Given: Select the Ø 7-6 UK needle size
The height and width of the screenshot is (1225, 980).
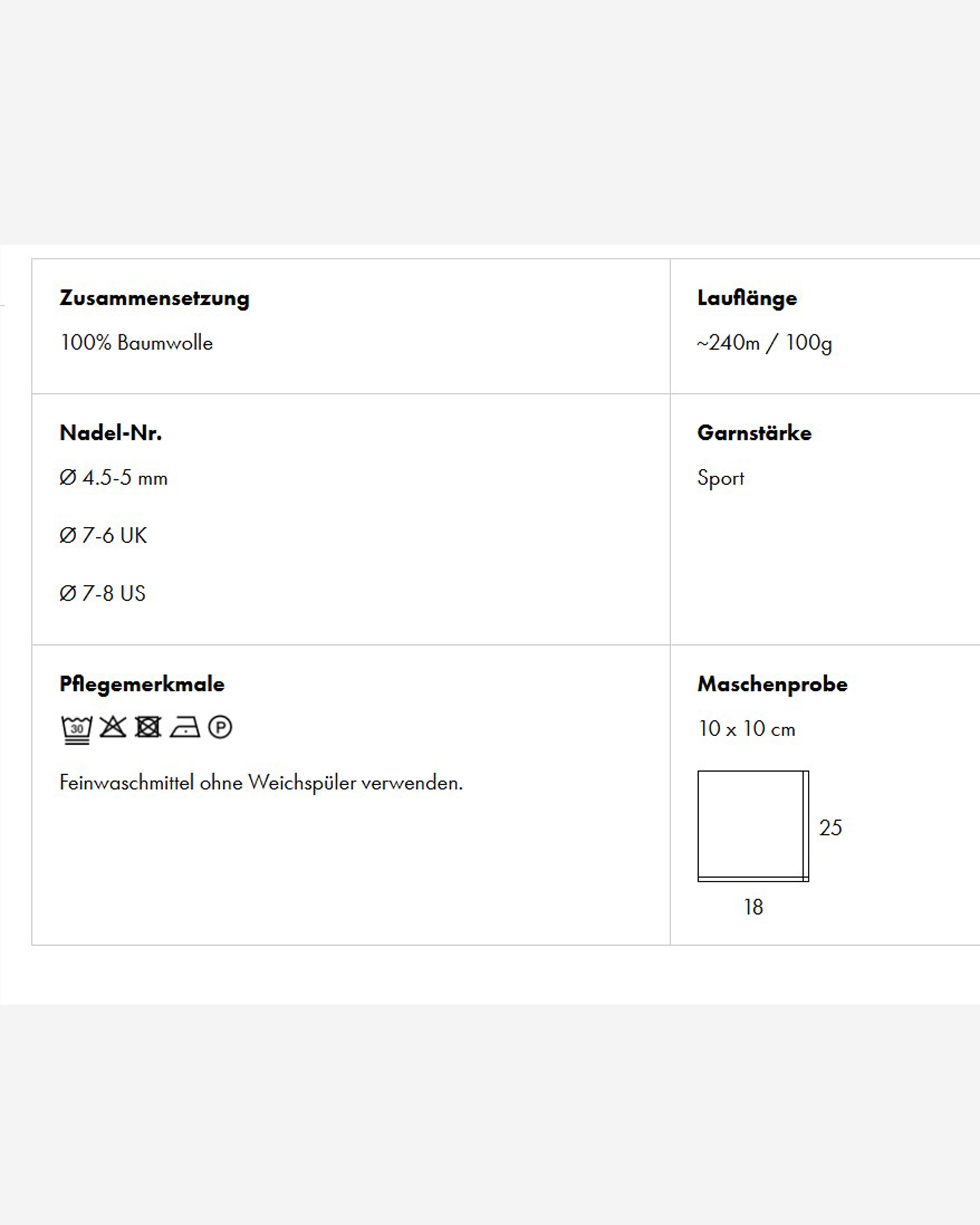Looking at the screenshot, I should click(x=103, y=535).
